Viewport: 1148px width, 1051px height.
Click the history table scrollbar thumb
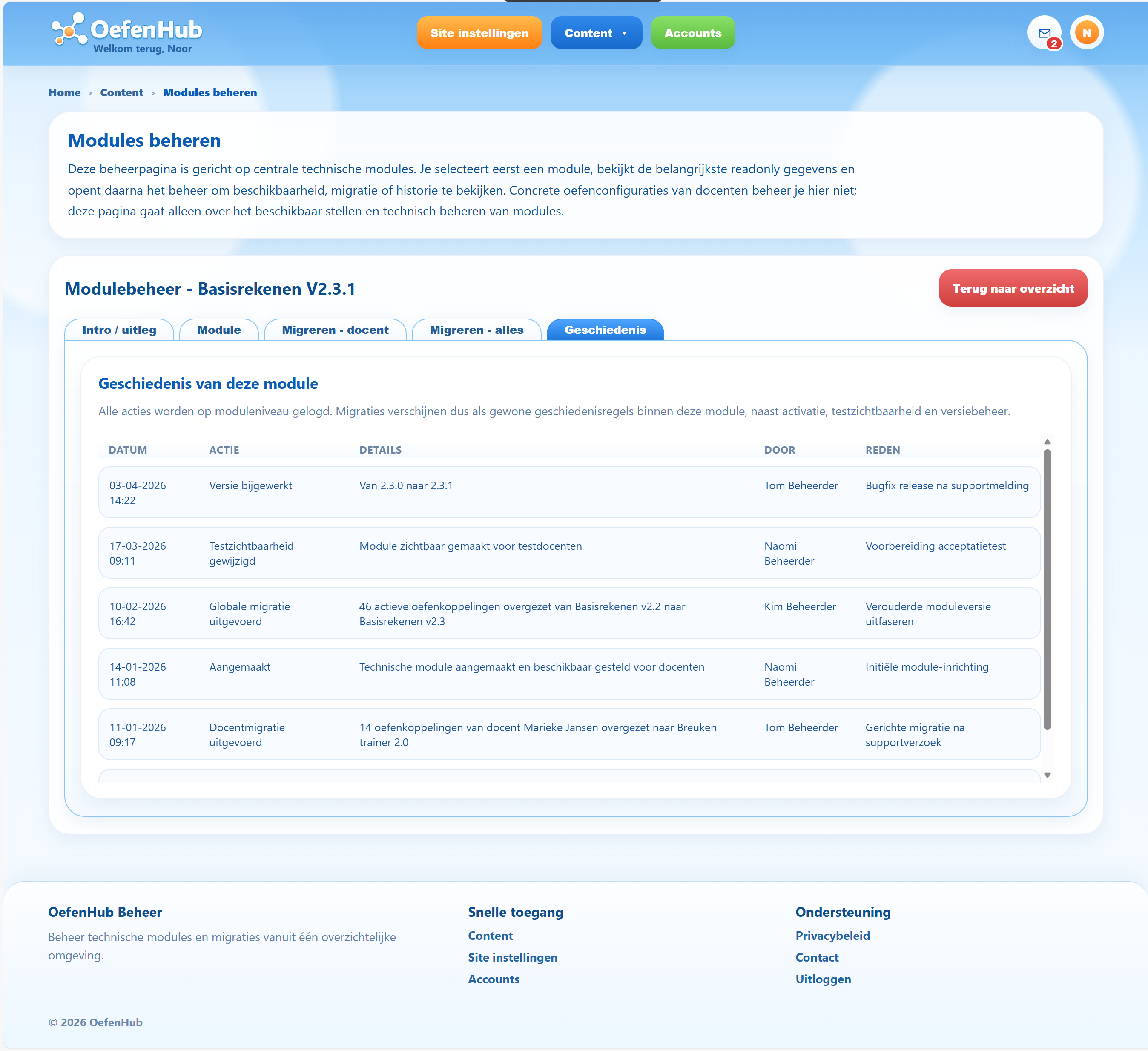point(1047,589)
